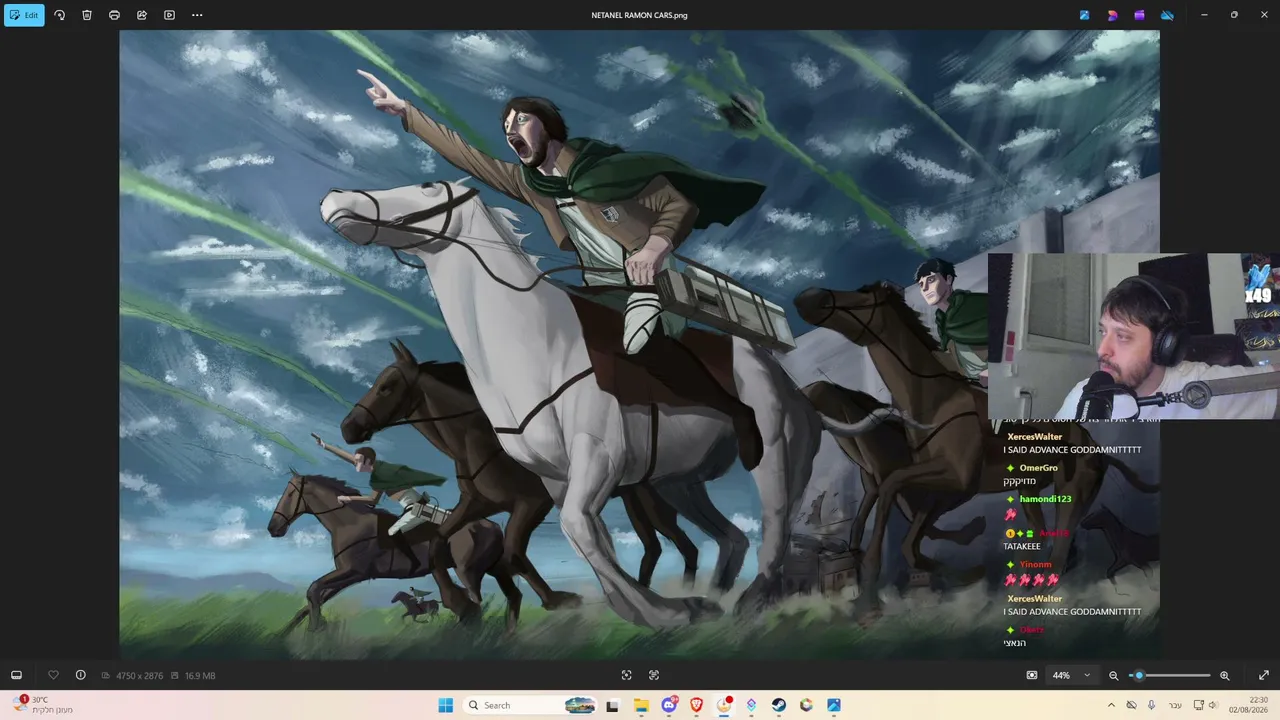Image resolution: width=1280 pixels, height=720 pixels.
Task: Click the taskbar Search box
Action: pos(531,705)
